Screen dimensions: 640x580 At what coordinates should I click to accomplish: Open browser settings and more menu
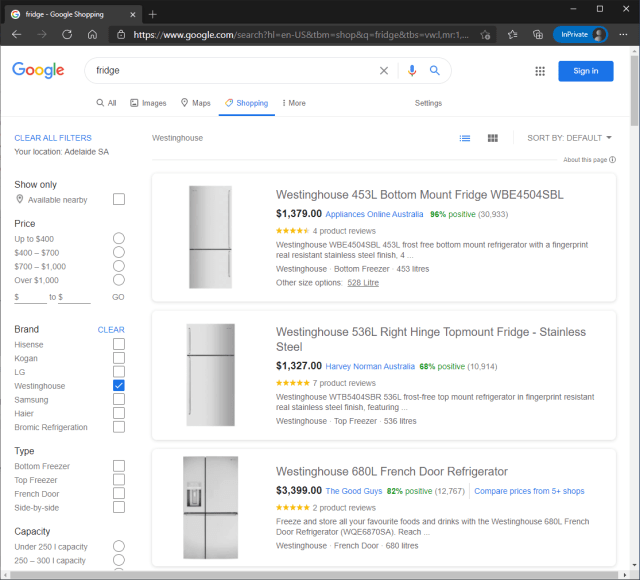tap(623, 35)
